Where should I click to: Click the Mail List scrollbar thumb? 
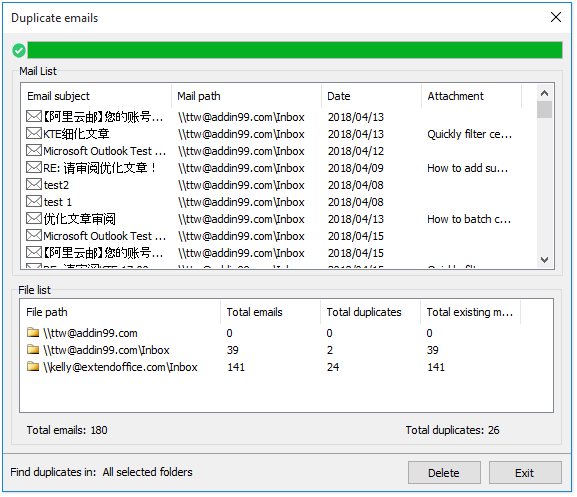(545, 110)
